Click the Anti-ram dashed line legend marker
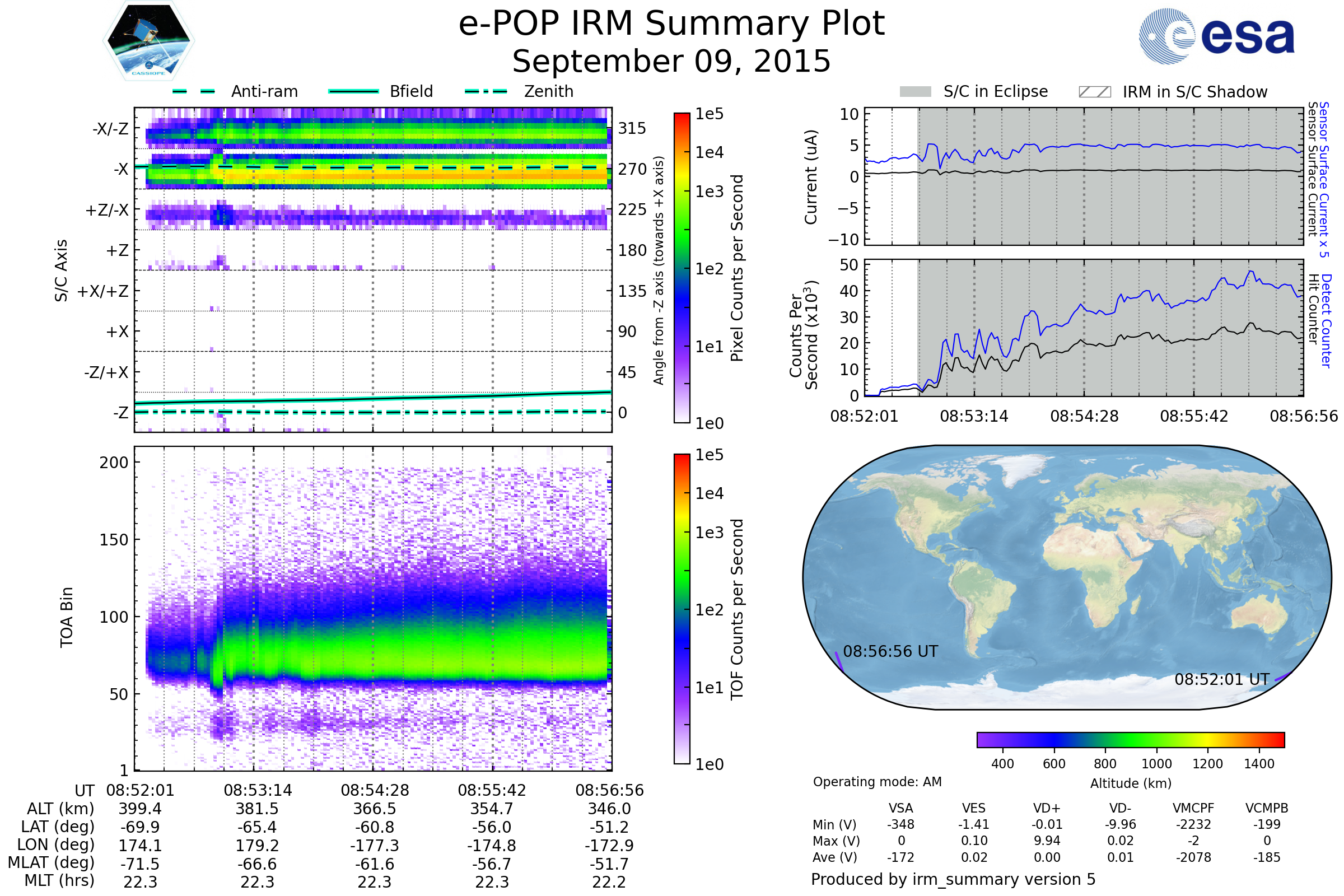Viewport: 1344px width, 896px height. point(193,91)
